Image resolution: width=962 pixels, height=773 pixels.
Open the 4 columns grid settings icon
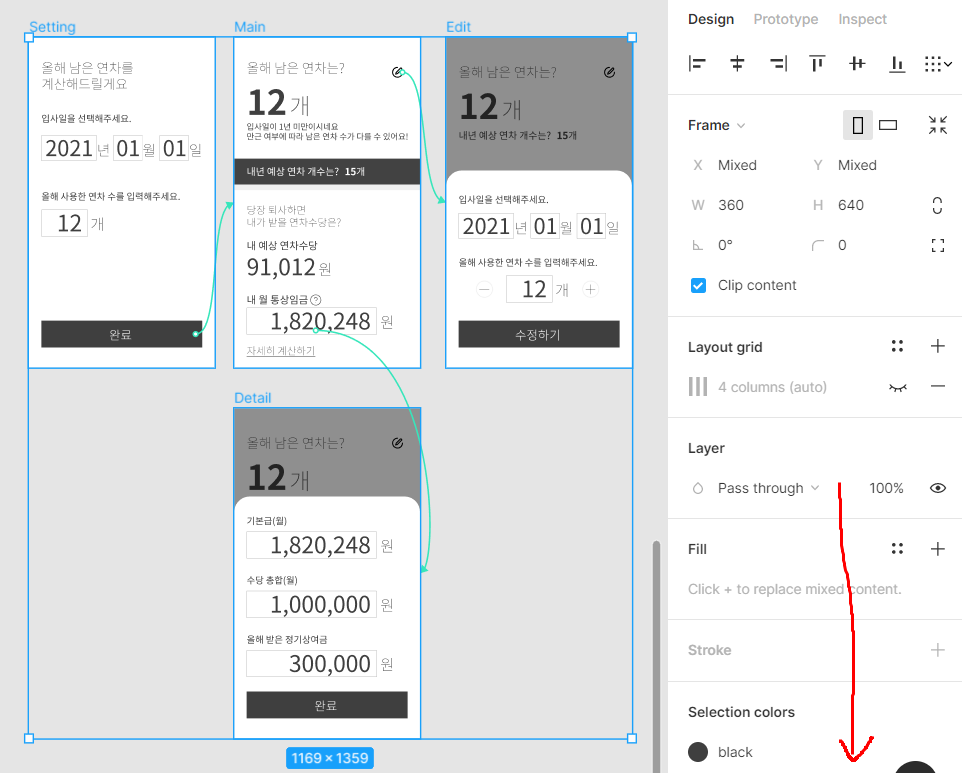tap(698, 386)
